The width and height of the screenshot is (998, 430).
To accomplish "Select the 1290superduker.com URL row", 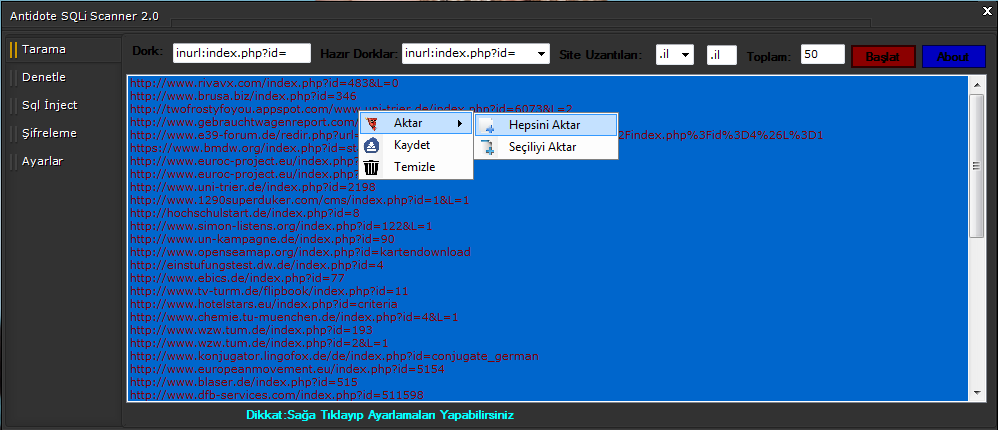I will pos(299,200).
